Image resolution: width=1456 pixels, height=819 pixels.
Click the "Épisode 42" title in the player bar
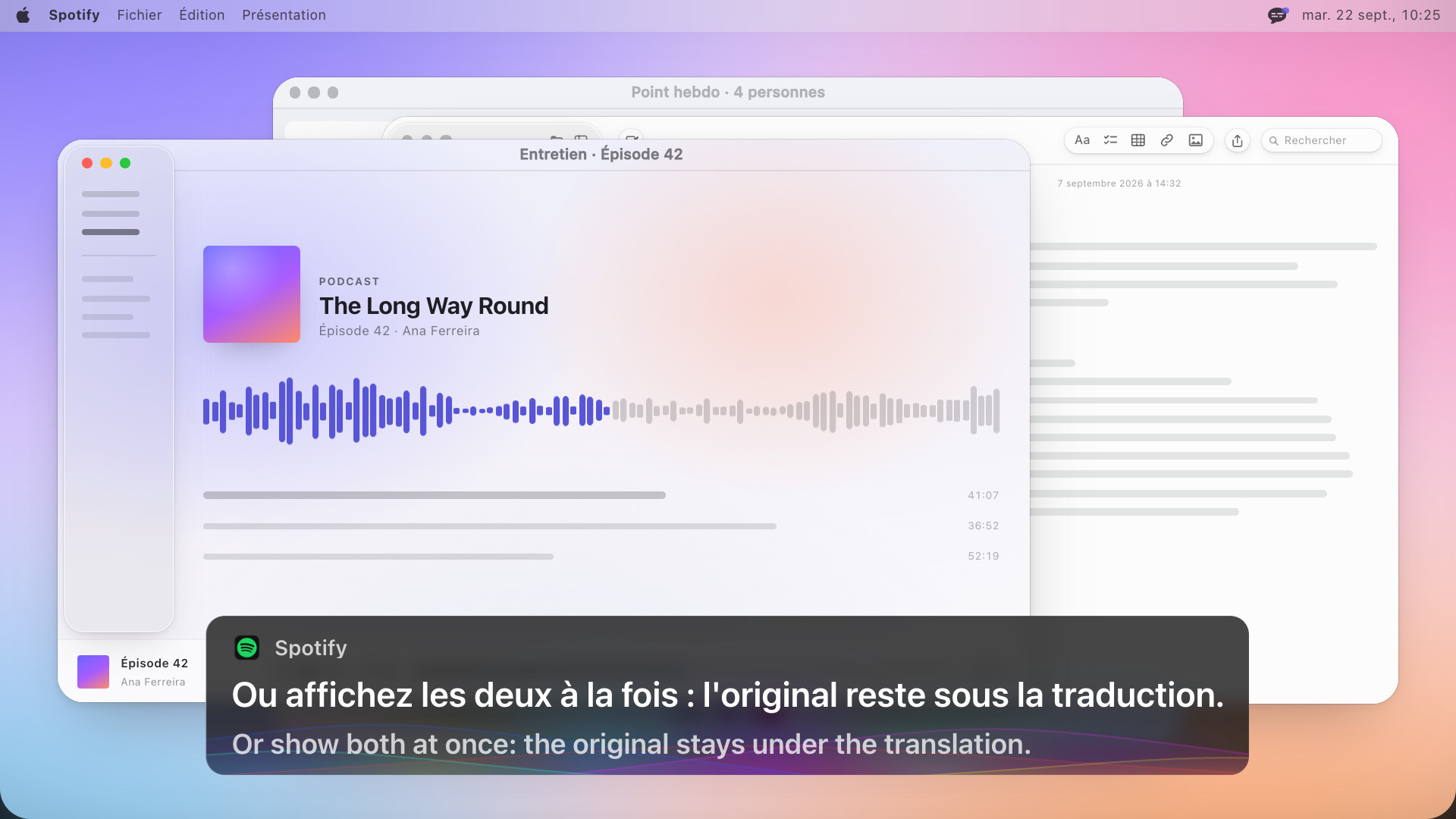pos(155,663)
